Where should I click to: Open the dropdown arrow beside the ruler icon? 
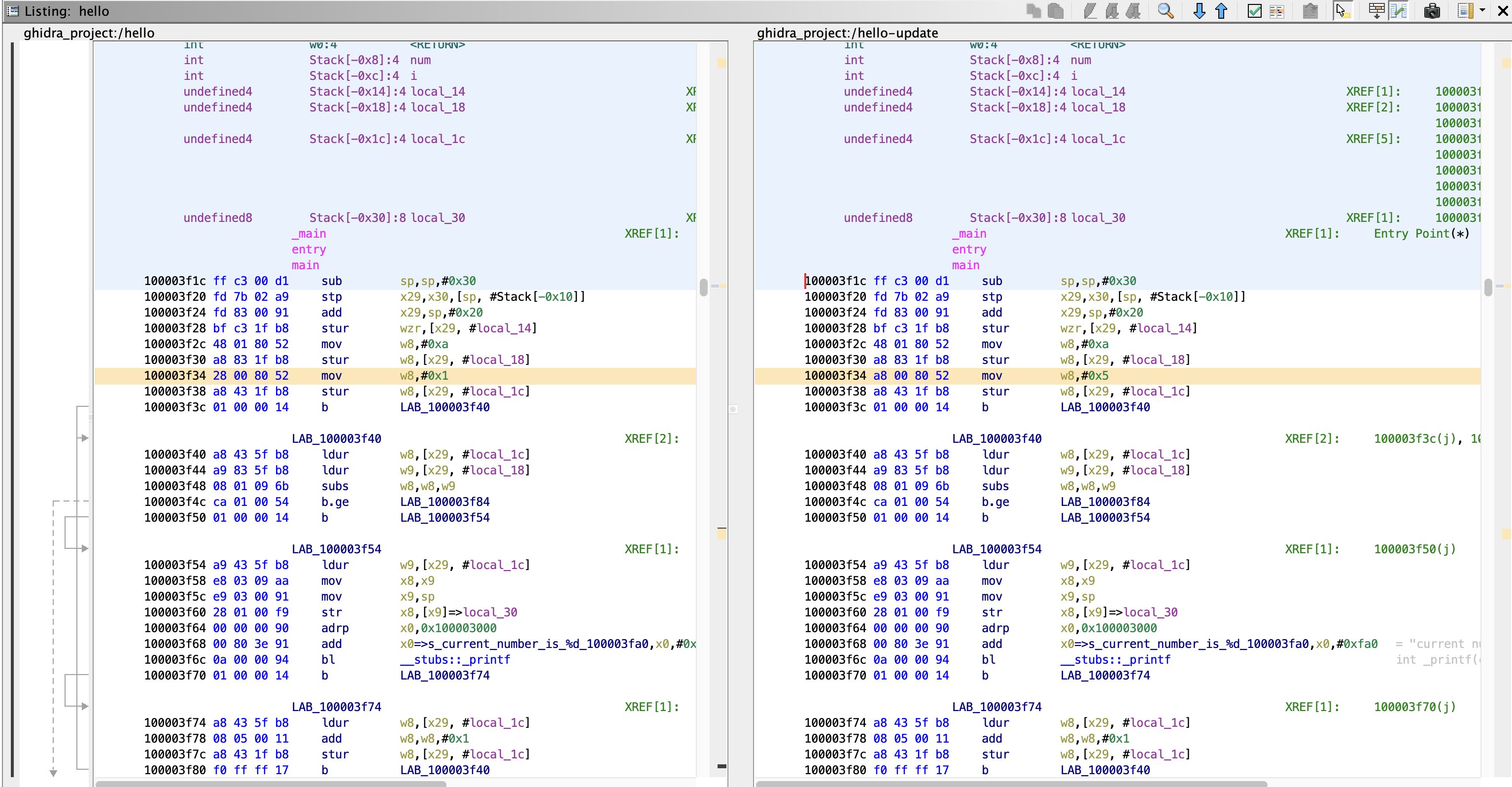pos(1482,10)
